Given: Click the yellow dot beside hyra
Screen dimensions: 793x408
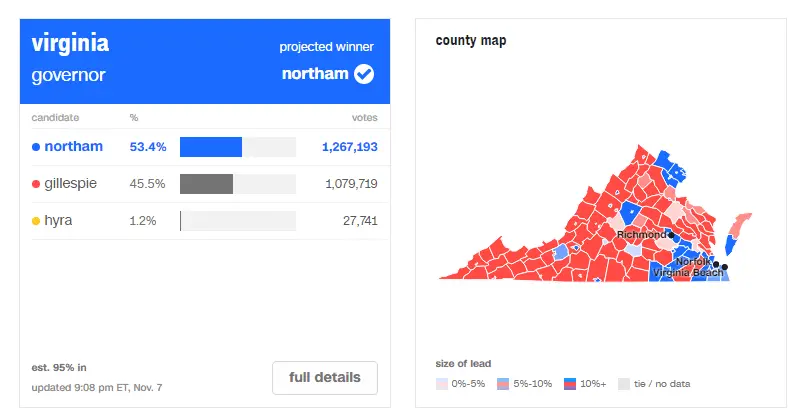Looking at the screenshot, I should [x=36, y=221].
